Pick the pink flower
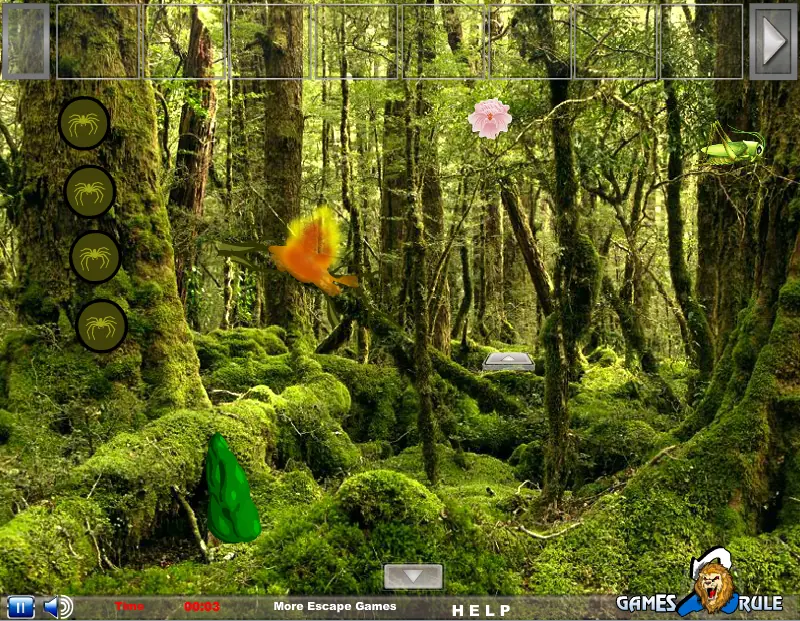 point(490,118)
